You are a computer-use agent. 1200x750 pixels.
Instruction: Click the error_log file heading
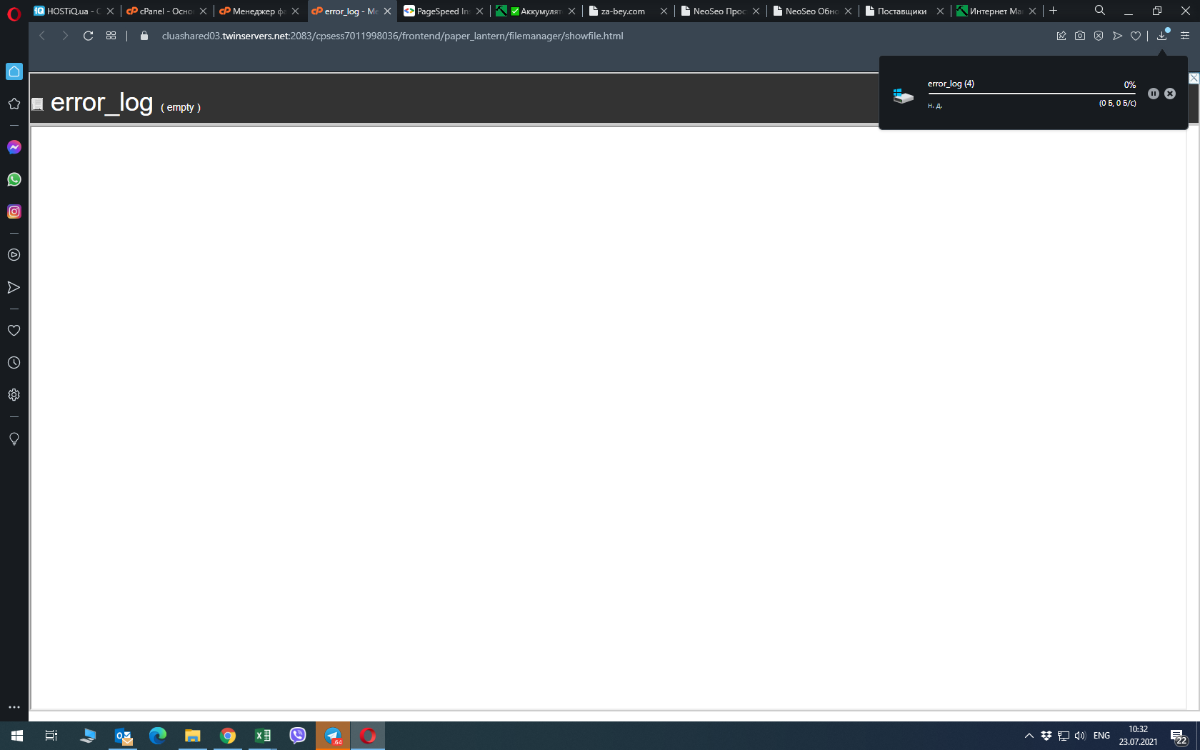[x=101, y=102]
